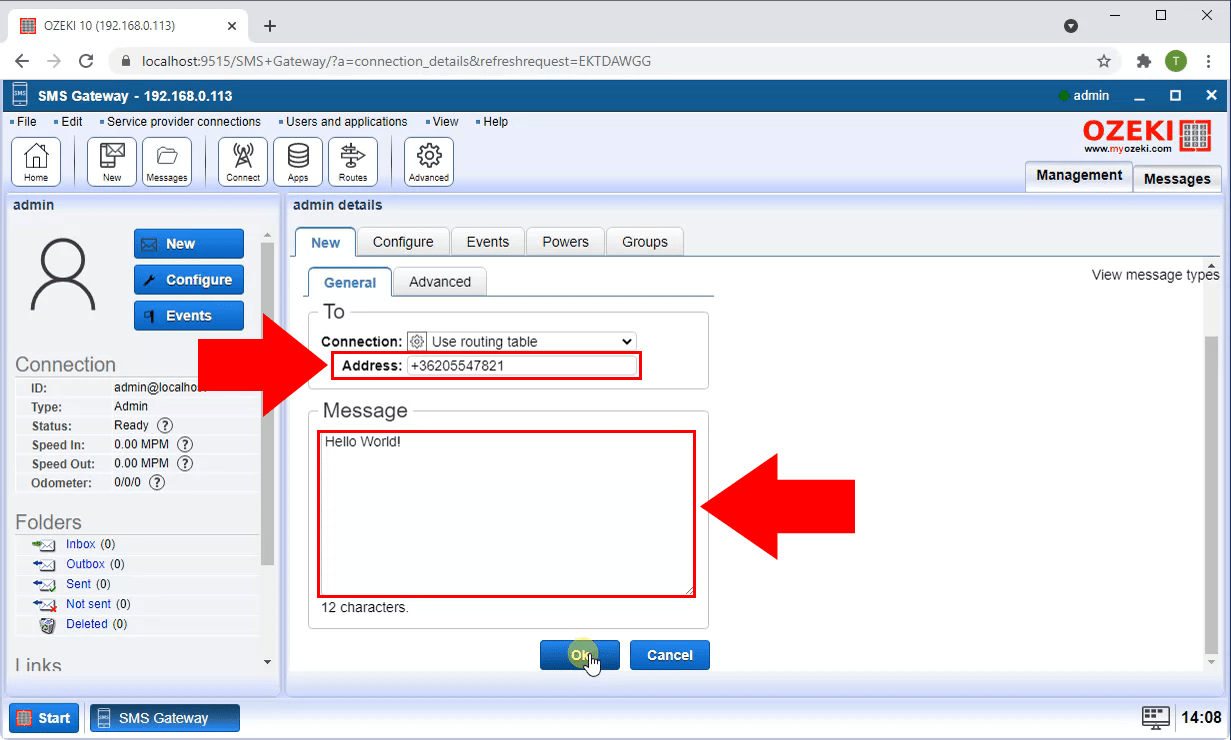The width and height of the screenshot is (1231, 740).
Task: Open the Home toolbar icon
Action: (x=36, y=162)
